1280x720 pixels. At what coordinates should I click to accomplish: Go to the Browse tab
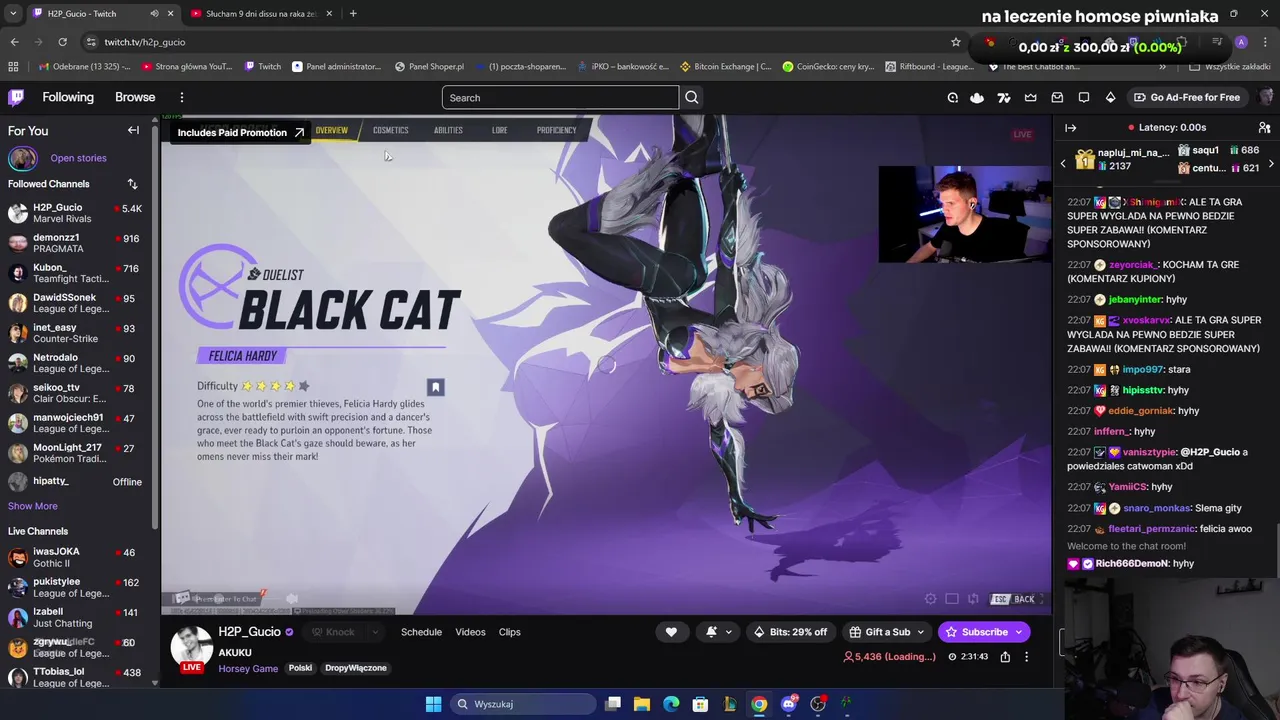coord(135,97)
